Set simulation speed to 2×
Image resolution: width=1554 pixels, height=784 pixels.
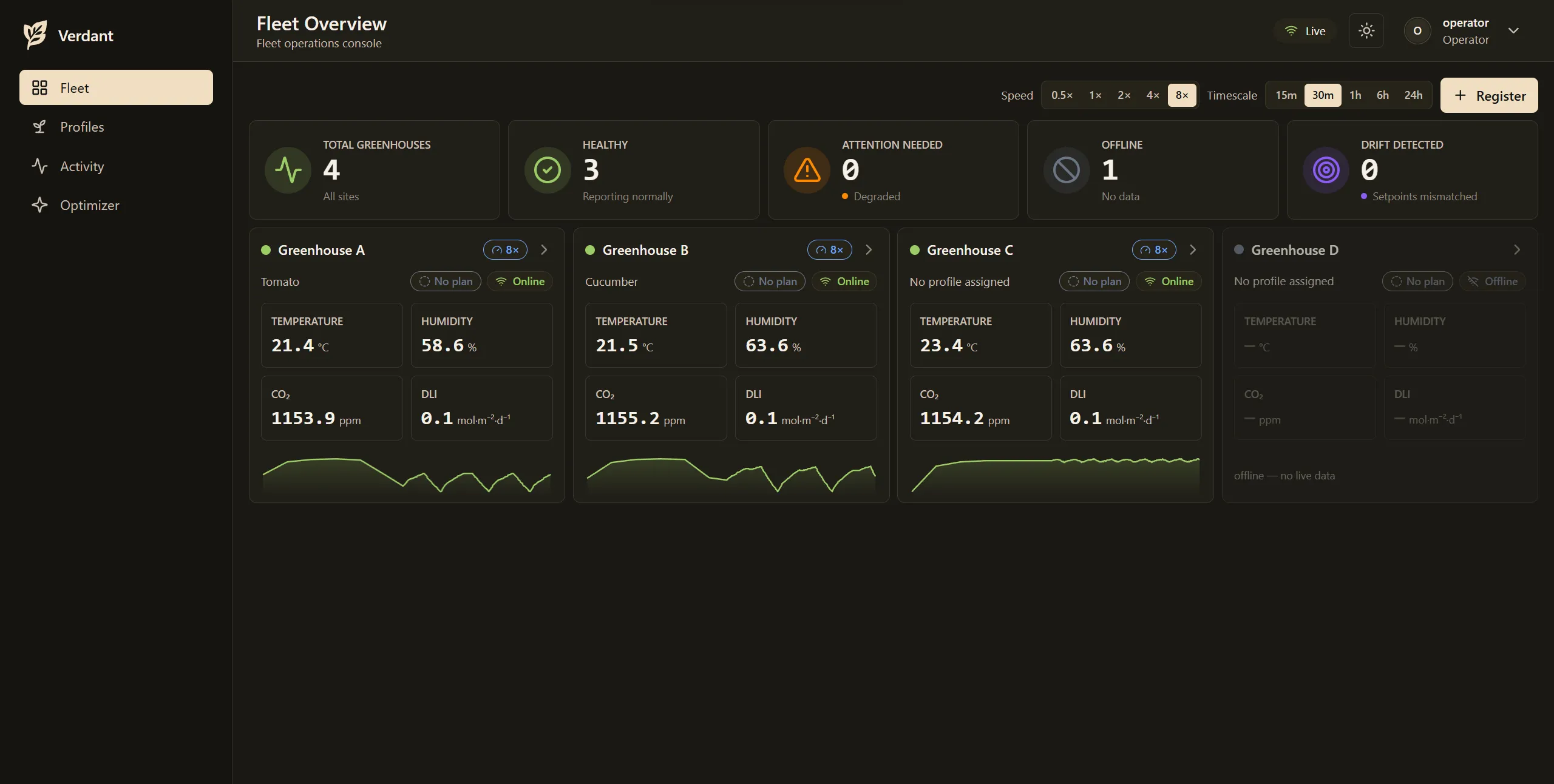point(1124,95)
